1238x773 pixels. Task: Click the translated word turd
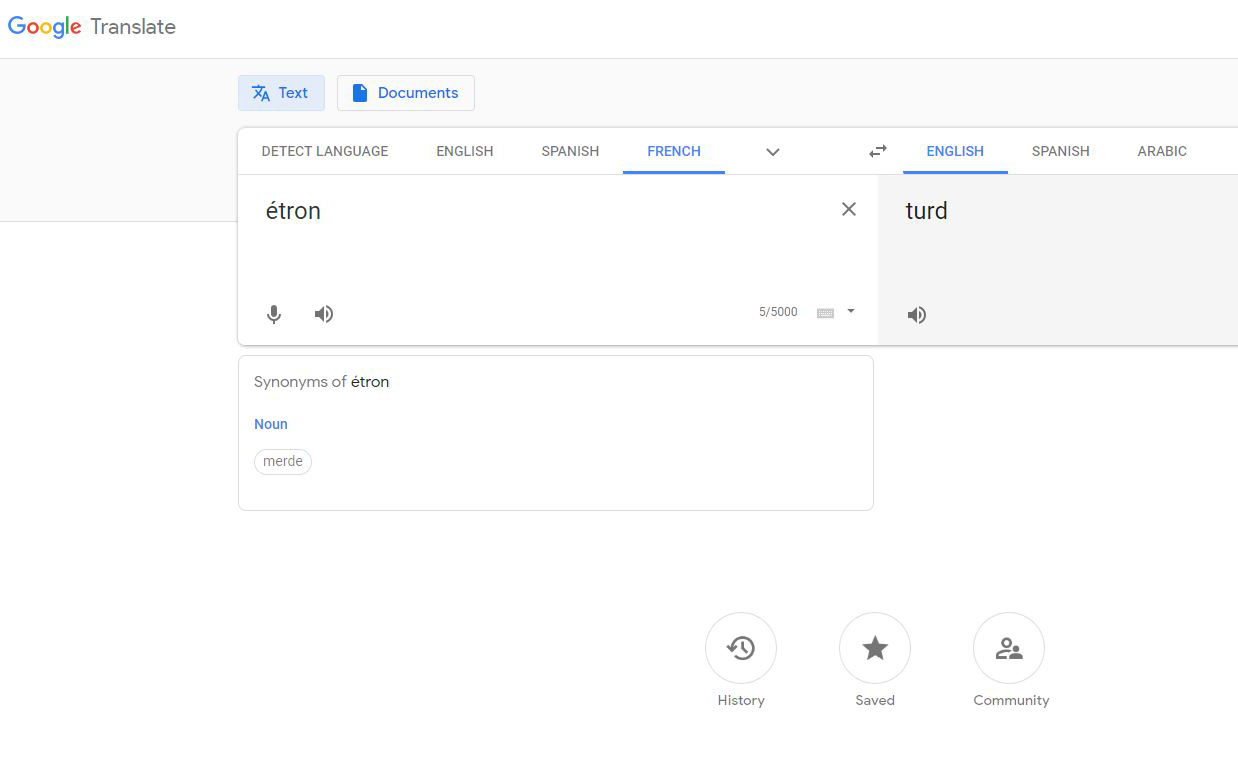coord(926,211)
